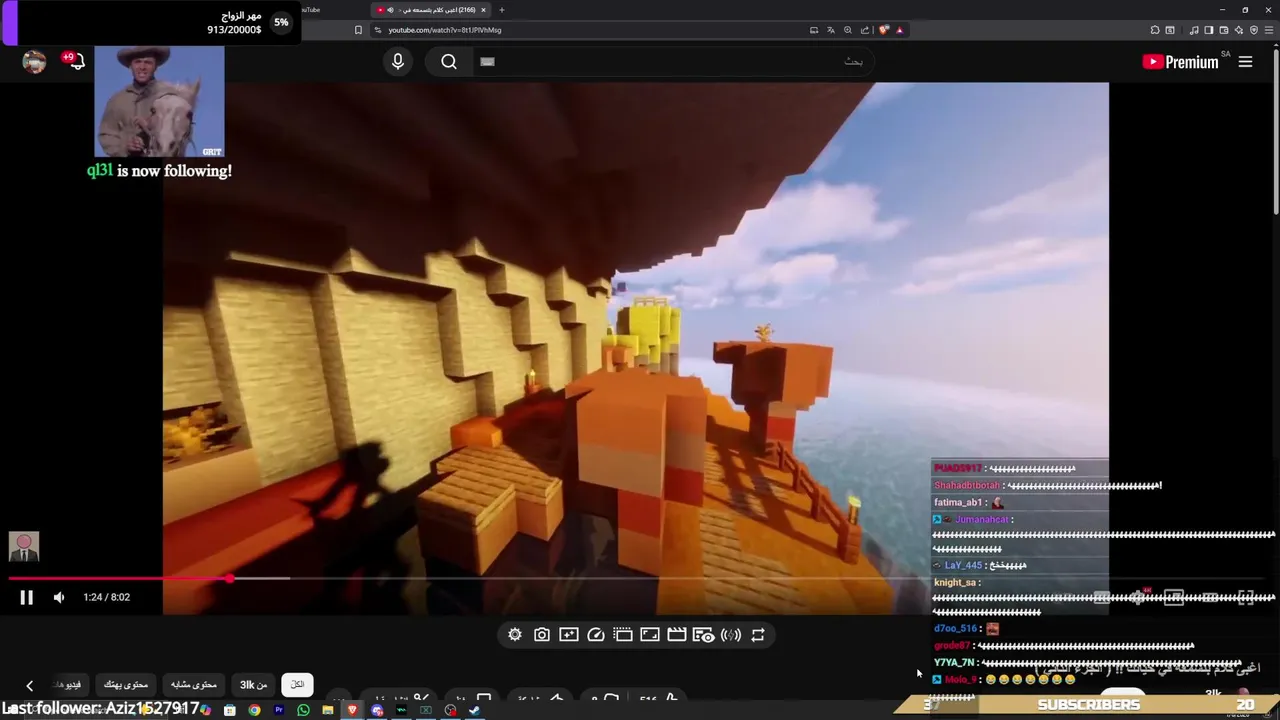Toggle volume boost lightning icon
The width and height of the screenshot is (1280, 720).
tap(731, 635)
